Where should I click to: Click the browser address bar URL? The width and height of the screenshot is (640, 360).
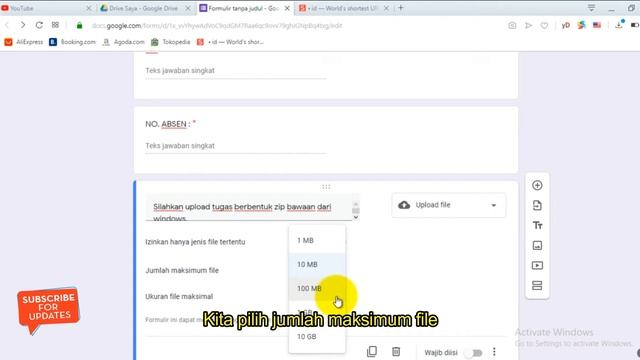pyautogui.click(x=217, y=25)
